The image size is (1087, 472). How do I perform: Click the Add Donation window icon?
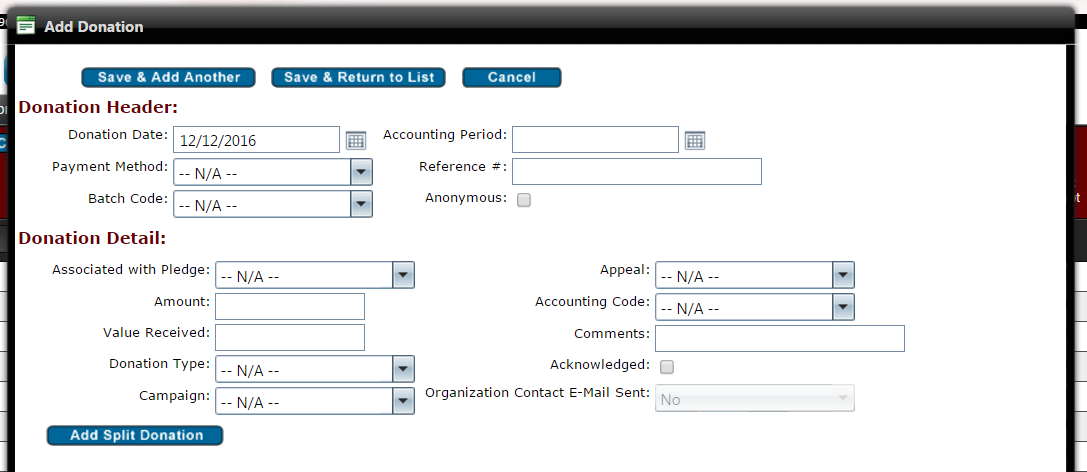(x=26, y=26)
